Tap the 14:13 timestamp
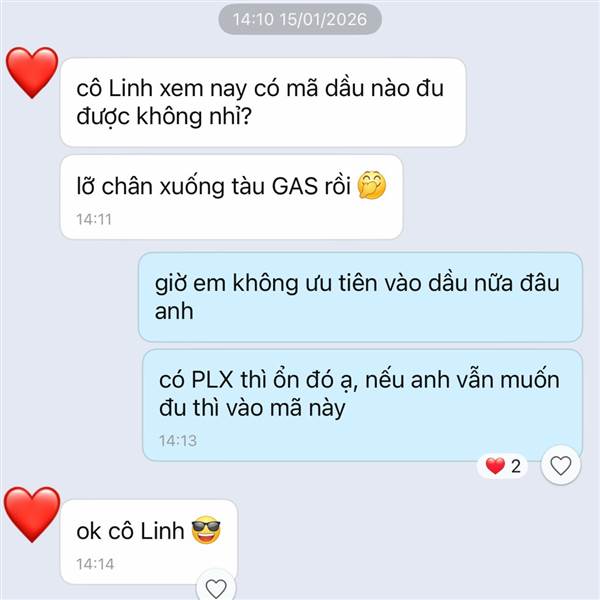Viewport: 600px width, 600px height. 178,441
